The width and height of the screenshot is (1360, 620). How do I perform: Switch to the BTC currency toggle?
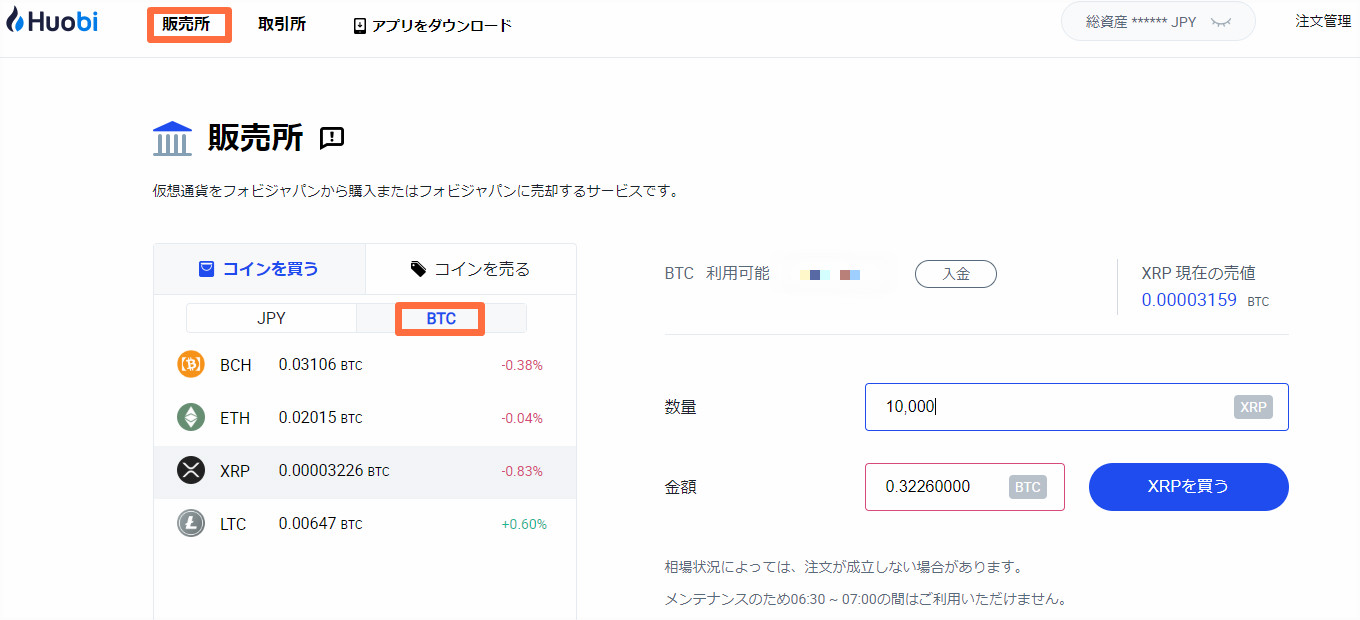pyautogui.click(x=441, y=319)
